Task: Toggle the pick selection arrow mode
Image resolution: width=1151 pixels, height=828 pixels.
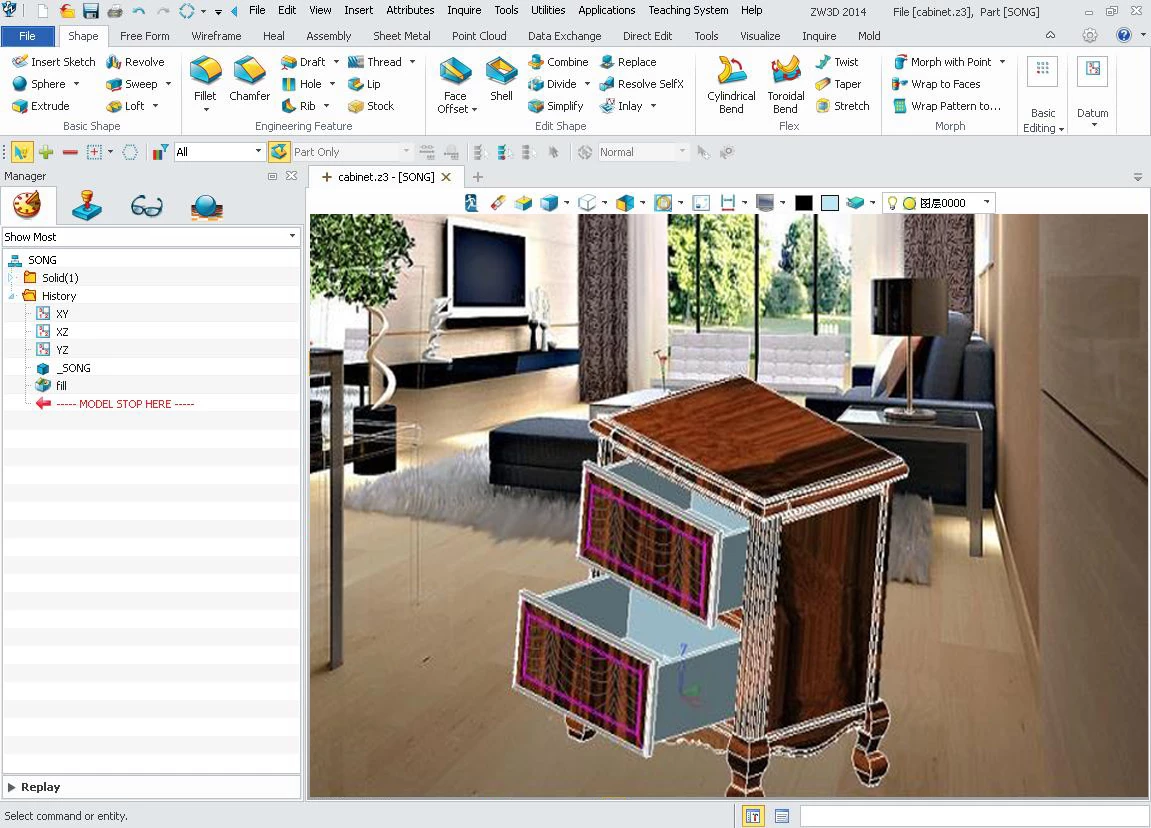Action: pyautogui.click(x=21, y=152)
